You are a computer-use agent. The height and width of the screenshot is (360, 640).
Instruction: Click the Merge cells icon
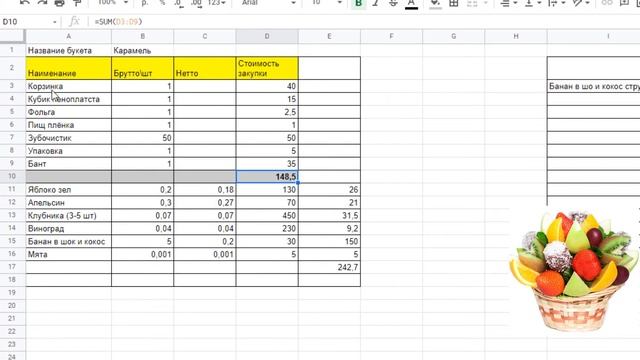click(x=472, y=2)
